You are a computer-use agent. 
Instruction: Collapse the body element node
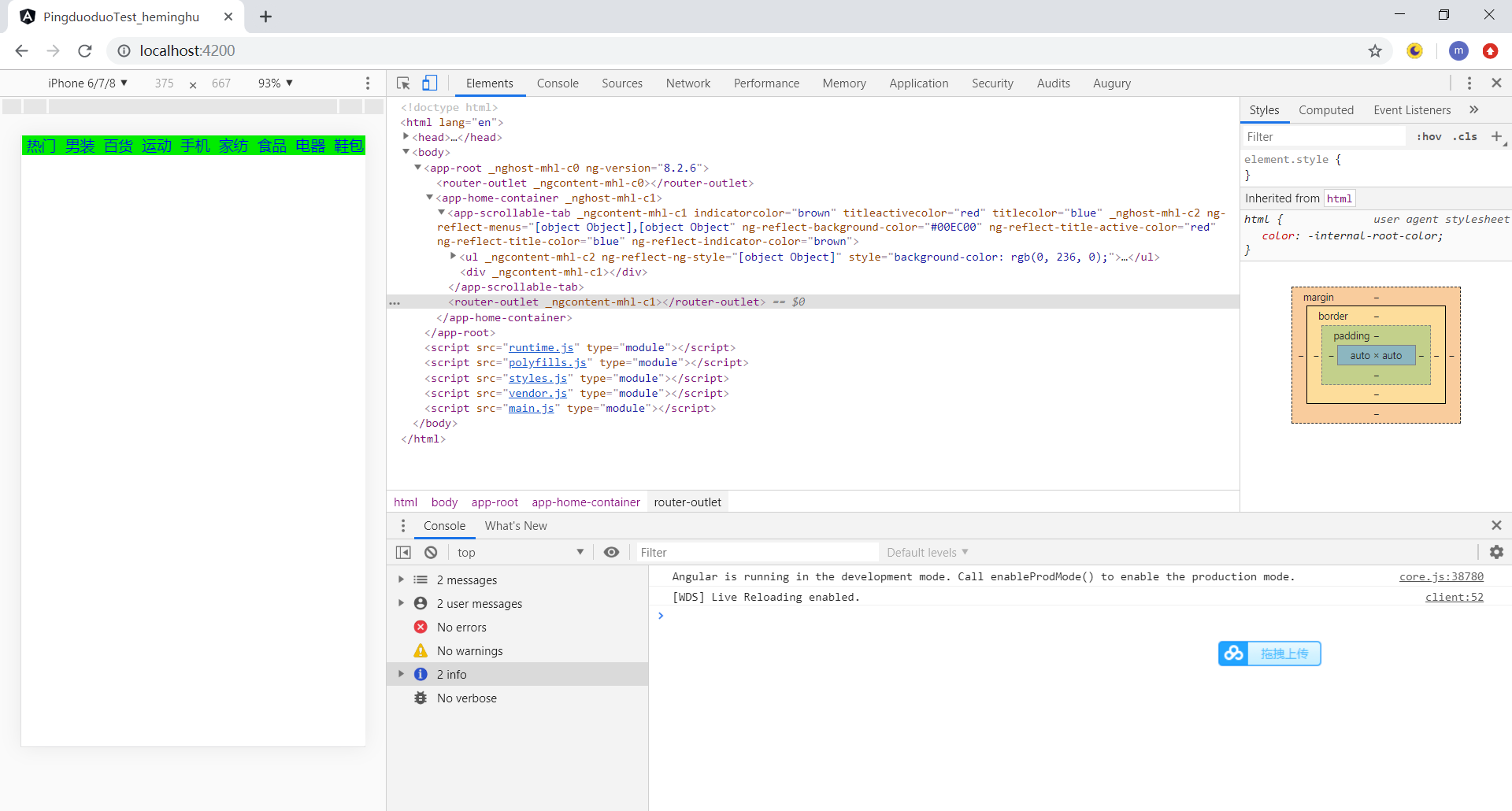tap(406, 152)
